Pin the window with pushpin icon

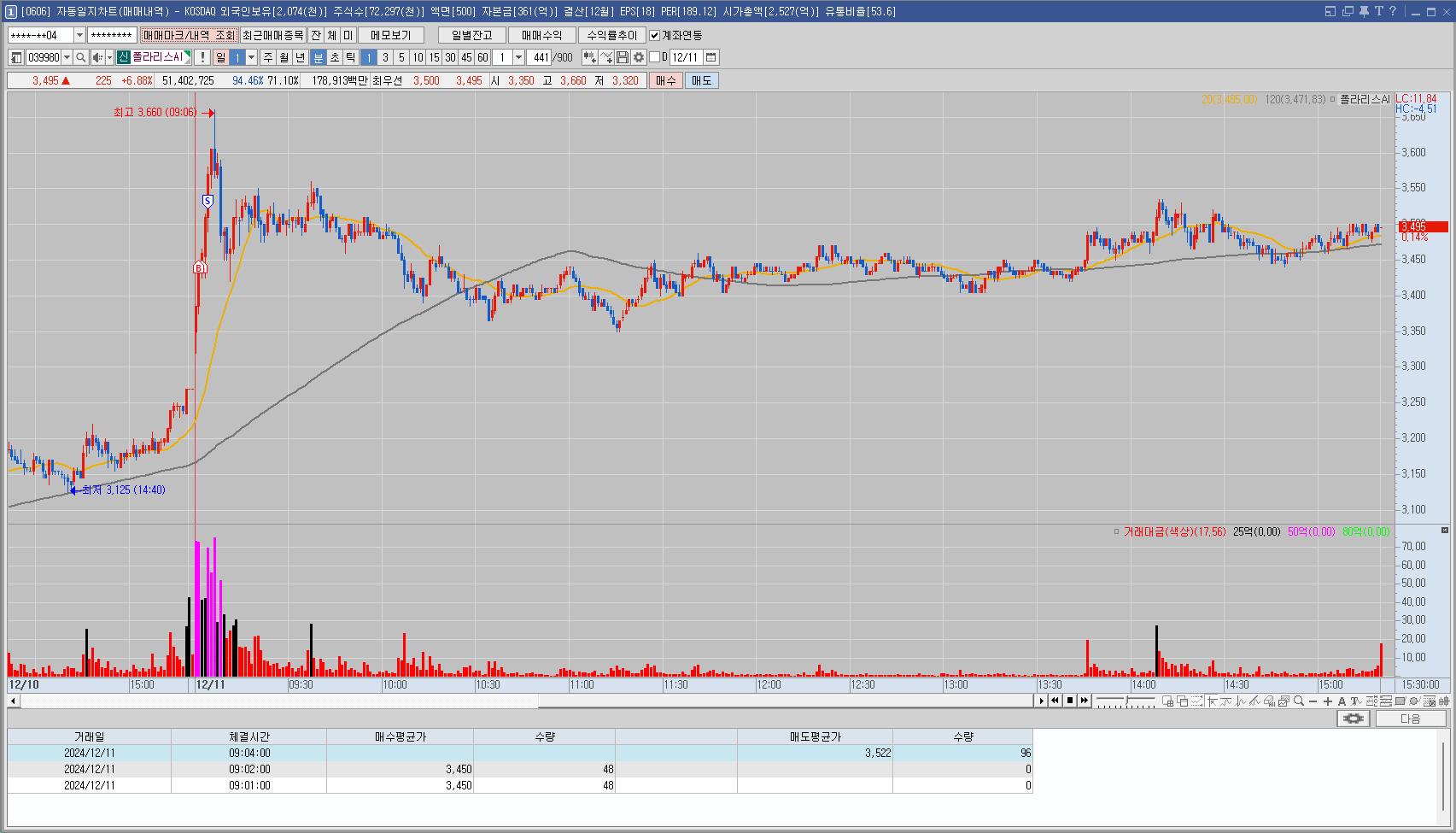click(x=1364, y=11)
